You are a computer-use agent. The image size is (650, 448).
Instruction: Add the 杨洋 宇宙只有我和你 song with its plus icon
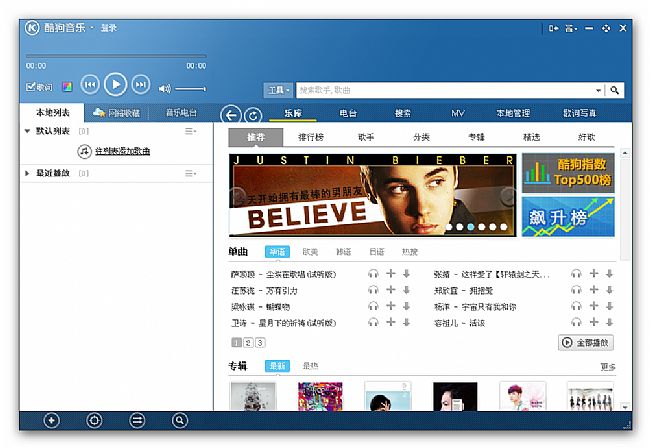coord(594,306)
